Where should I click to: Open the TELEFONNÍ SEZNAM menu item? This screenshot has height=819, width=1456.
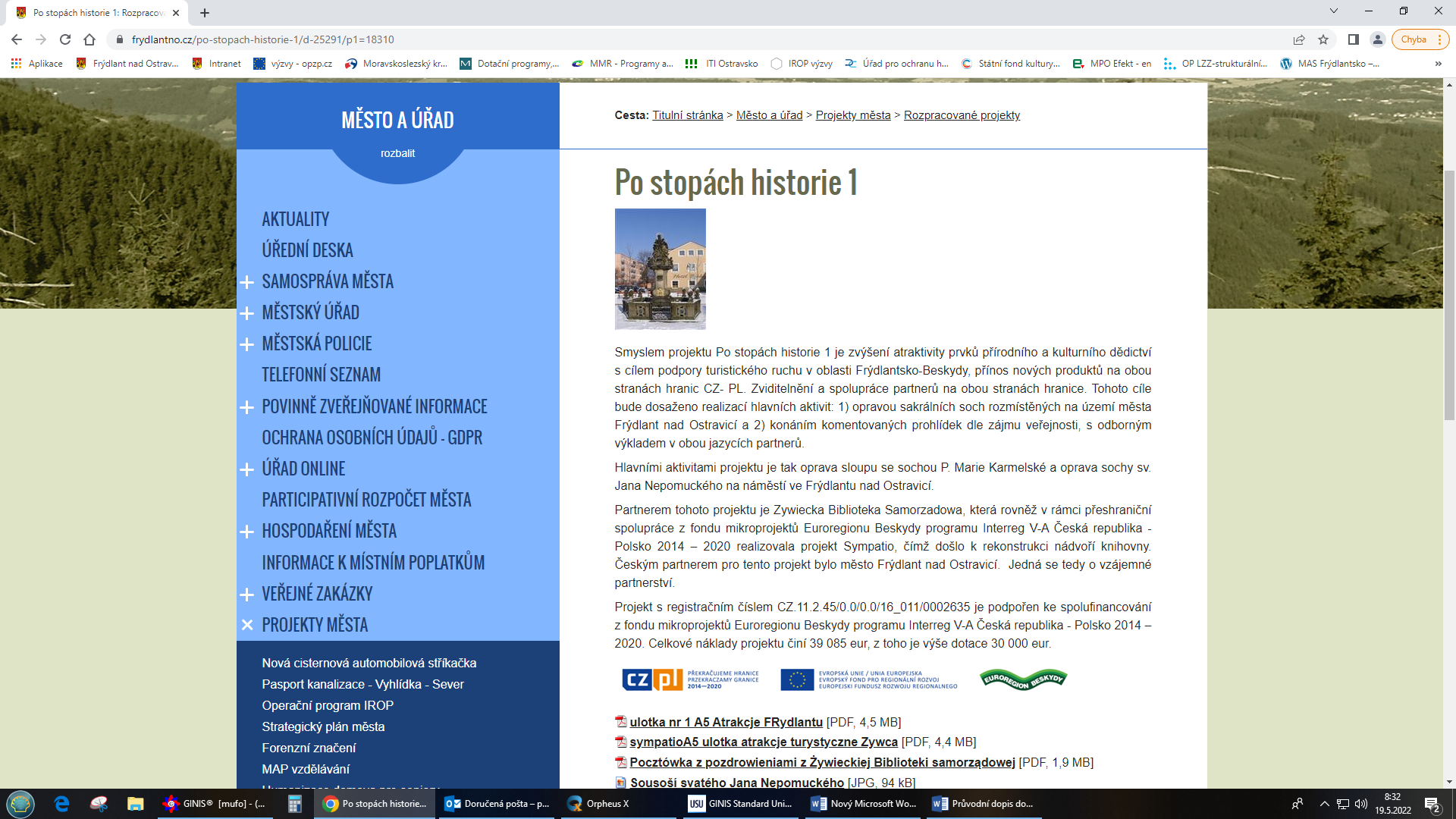click(322, 375)
